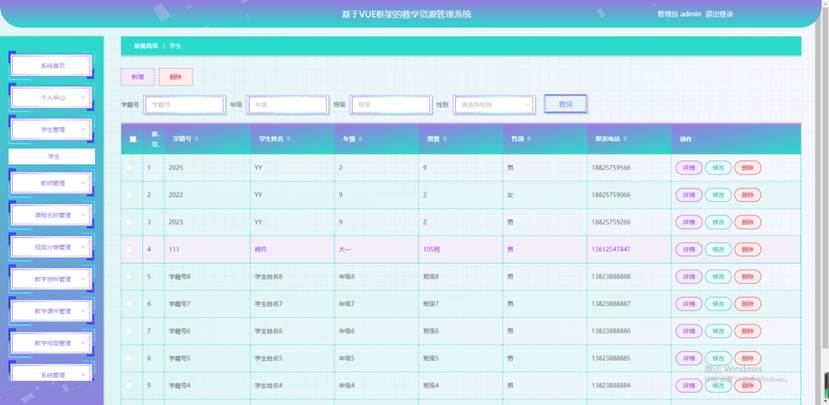This screenshot has width=829, height=405.
Task: Click 退出登录 link in the header
Action: (719, 14)
